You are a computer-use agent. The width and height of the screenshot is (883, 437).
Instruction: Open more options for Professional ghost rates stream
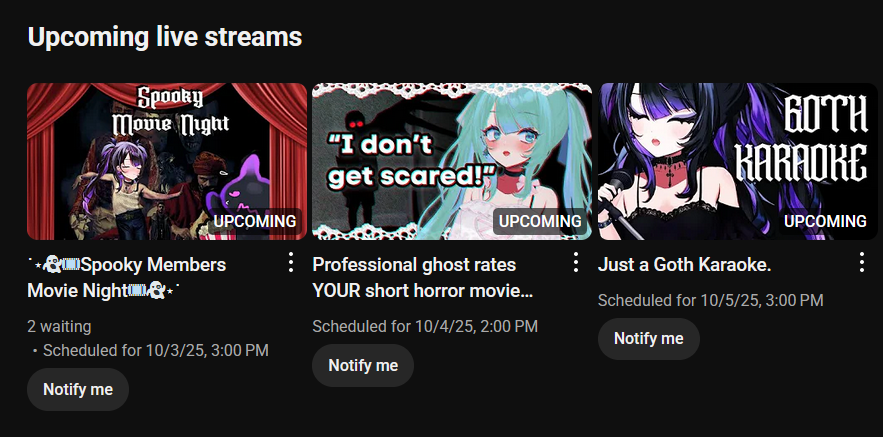(x=576, y=262)
